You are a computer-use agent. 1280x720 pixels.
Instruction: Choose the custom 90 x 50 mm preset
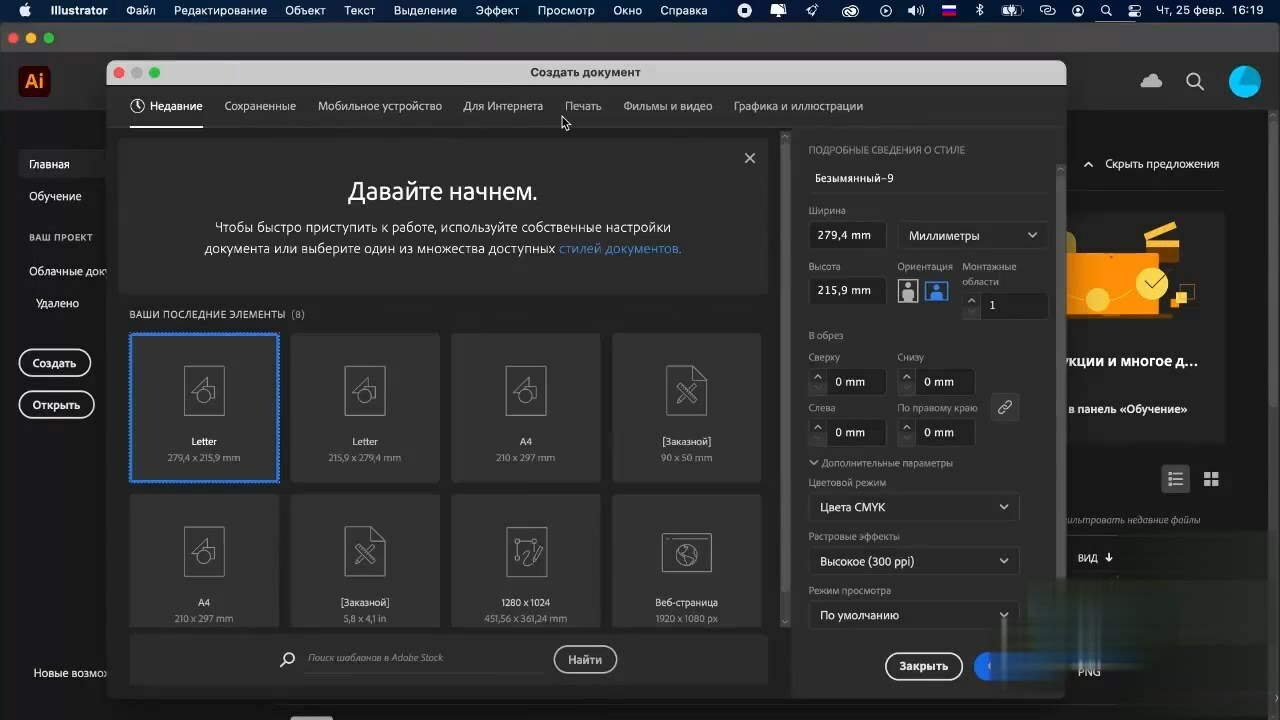(x=687, y=408)
